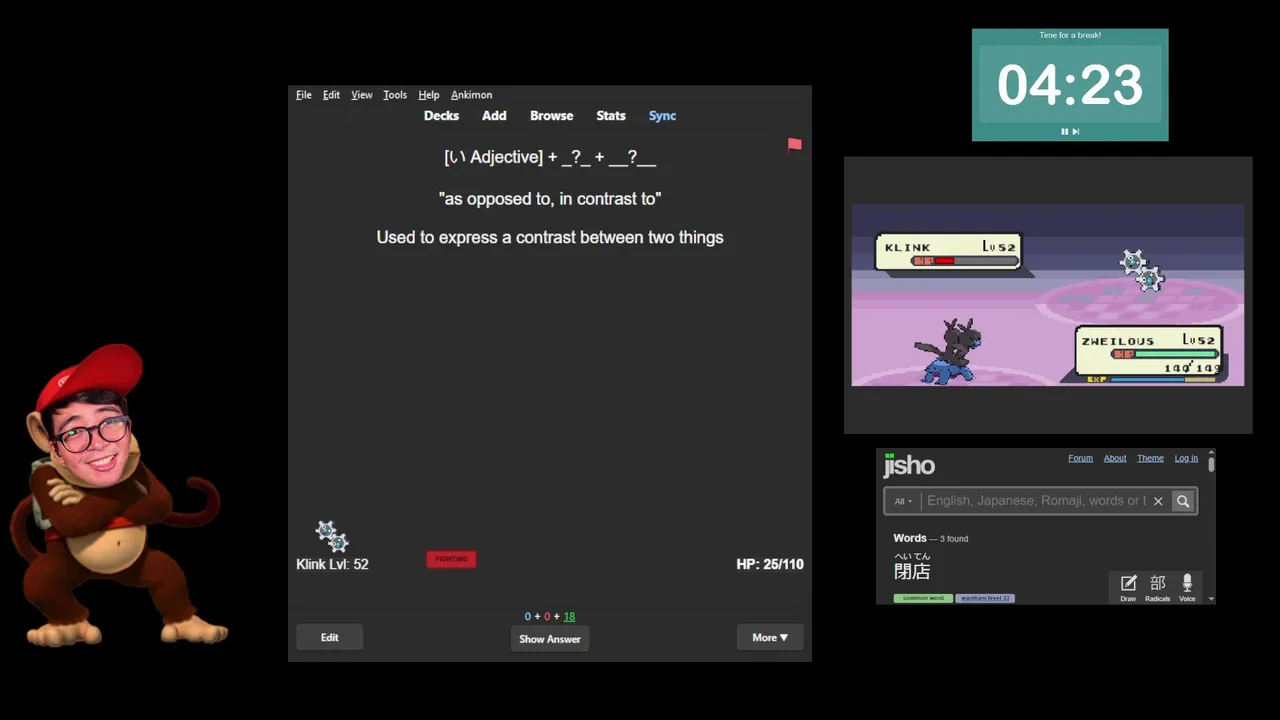Screen dimensions: 1280x720
Task: Open the Edit menu in Anki
Action: pos(331,95)
